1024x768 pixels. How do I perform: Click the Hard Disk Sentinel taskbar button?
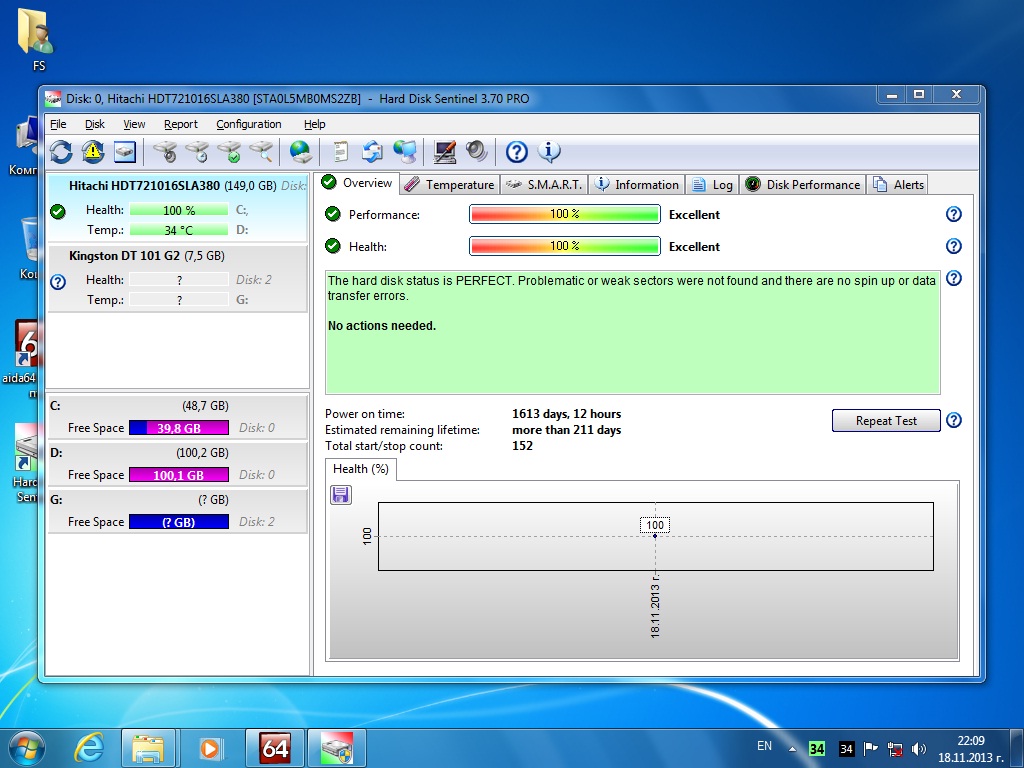(x=337, y=748)
